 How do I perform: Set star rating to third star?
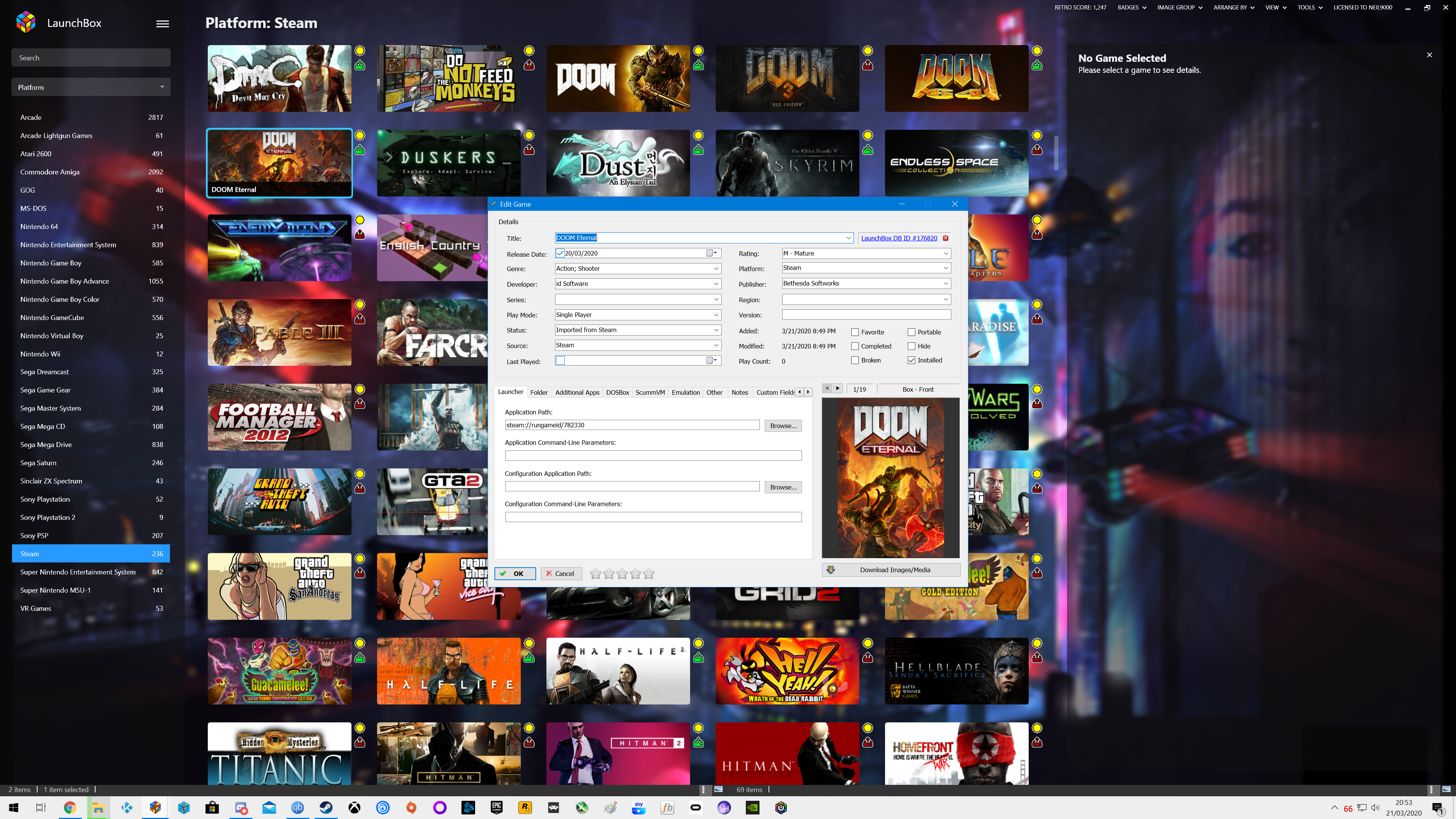622,574
